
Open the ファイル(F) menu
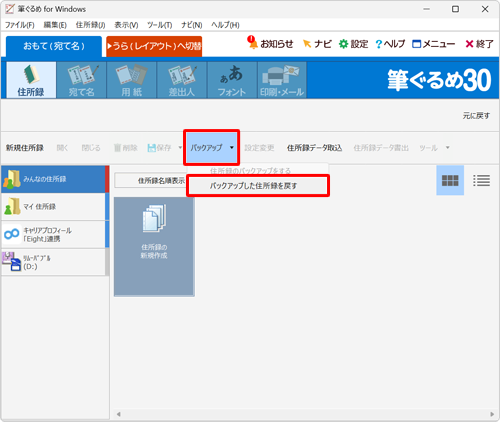20,25
